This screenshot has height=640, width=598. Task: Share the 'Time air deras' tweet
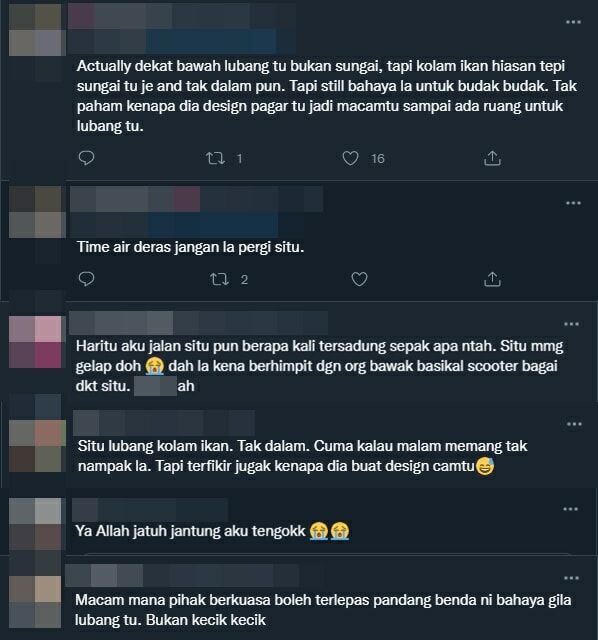click(492, 279)
